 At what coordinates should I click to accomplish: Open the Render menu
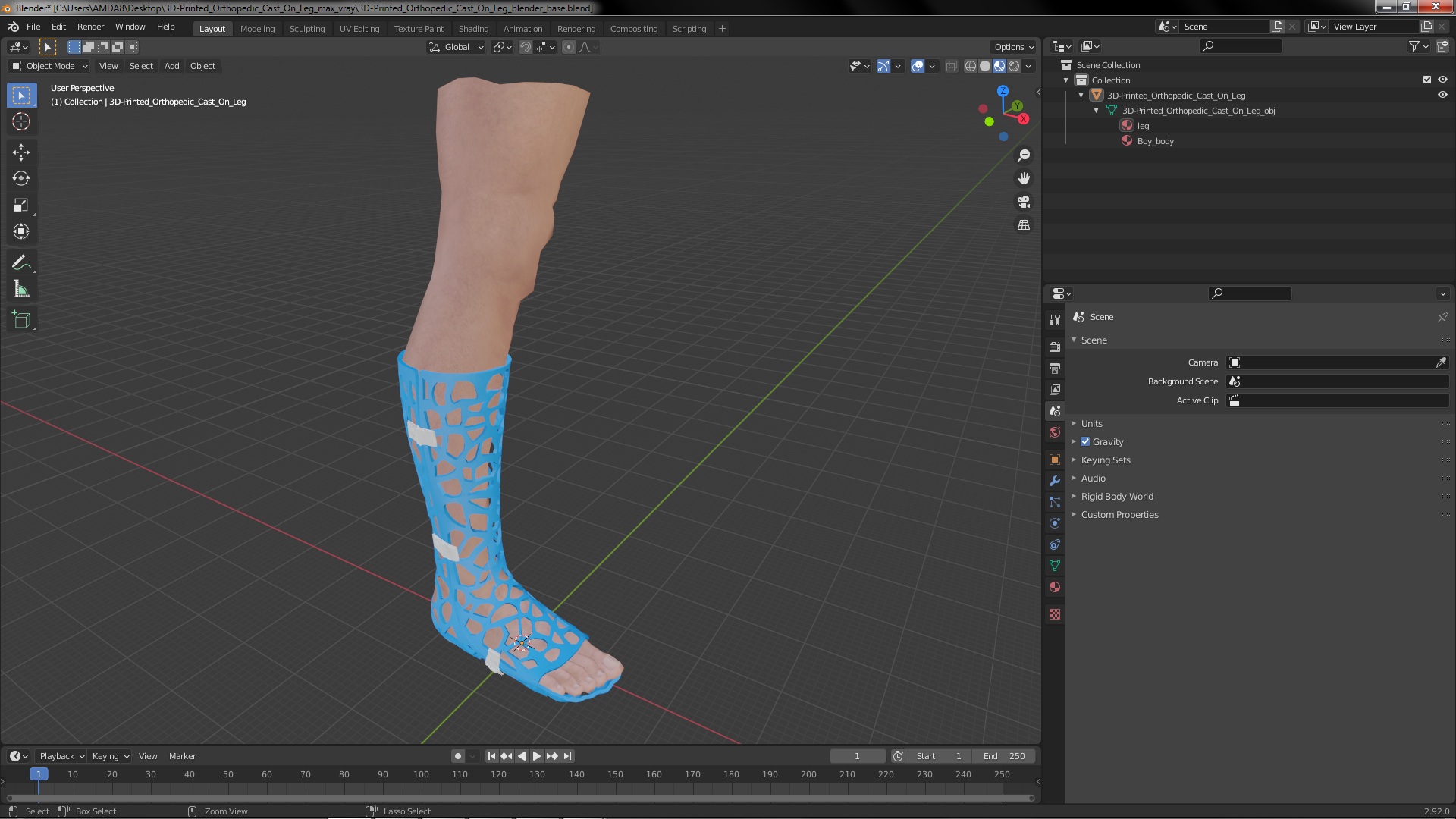pyautogui.click(x=90, y=27)
